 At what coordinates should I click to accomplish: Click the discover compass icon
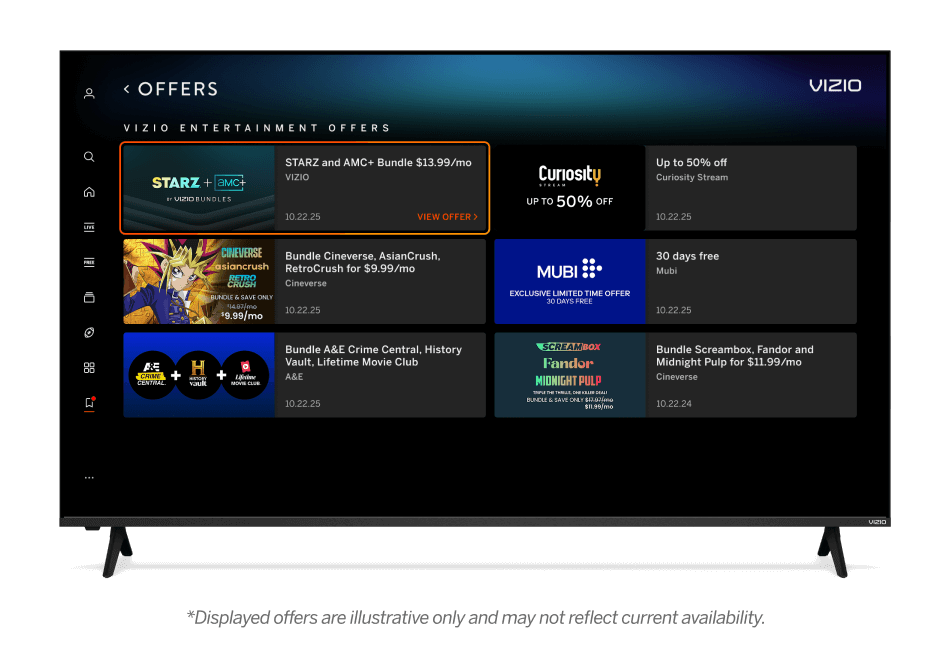(89, 331)
